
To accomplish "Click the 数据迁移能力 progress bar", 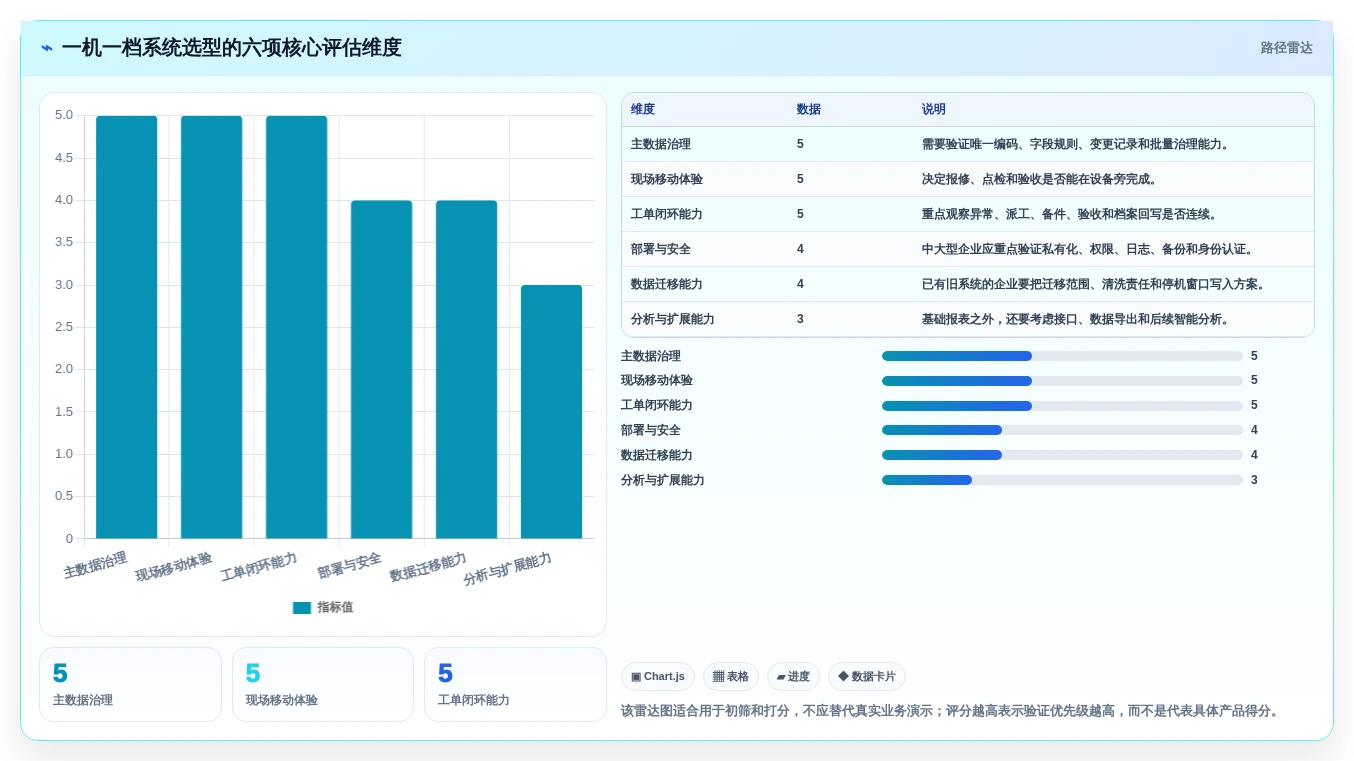I will 1062,455.
